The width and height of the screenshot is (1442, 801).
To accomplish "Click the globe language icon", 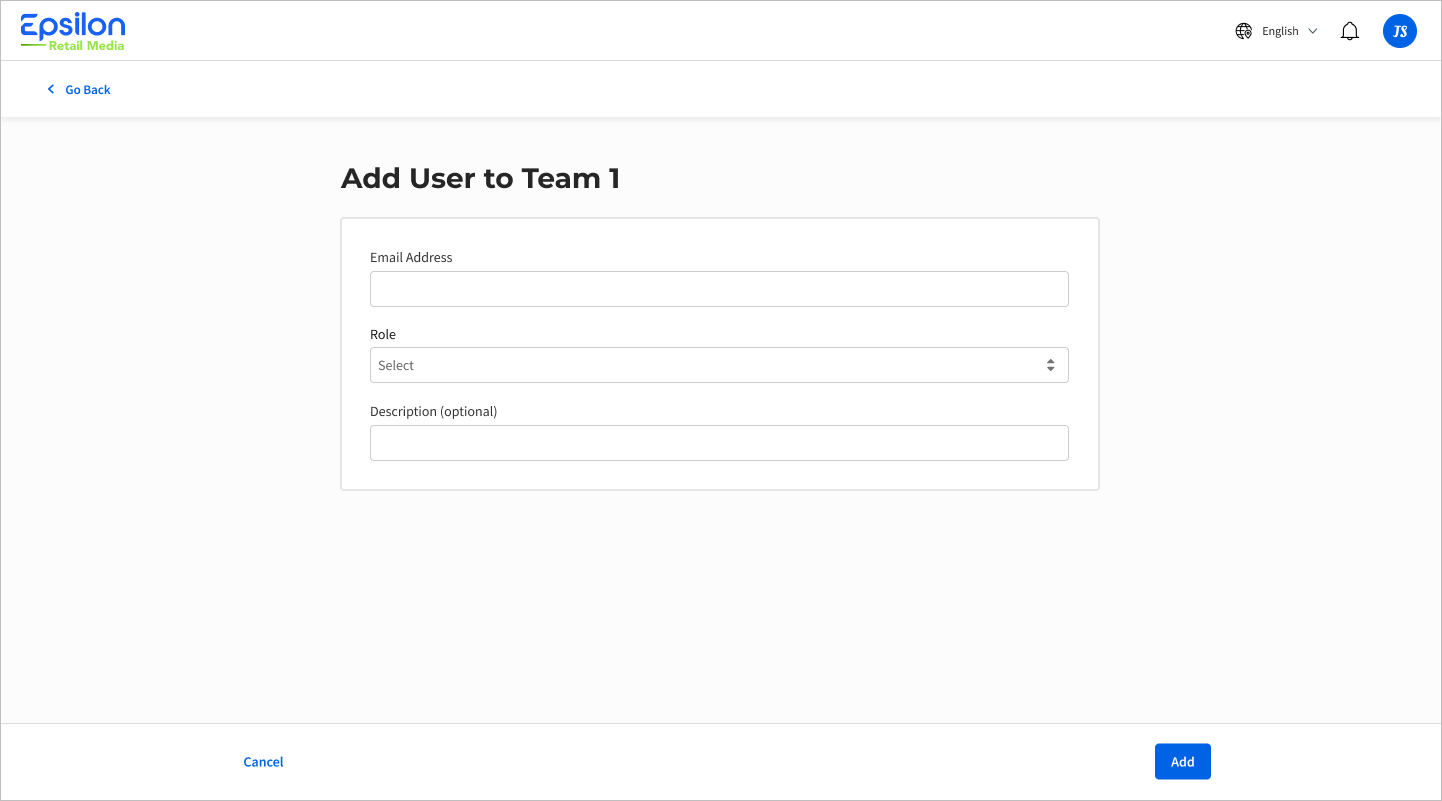I will point(1243,30).
